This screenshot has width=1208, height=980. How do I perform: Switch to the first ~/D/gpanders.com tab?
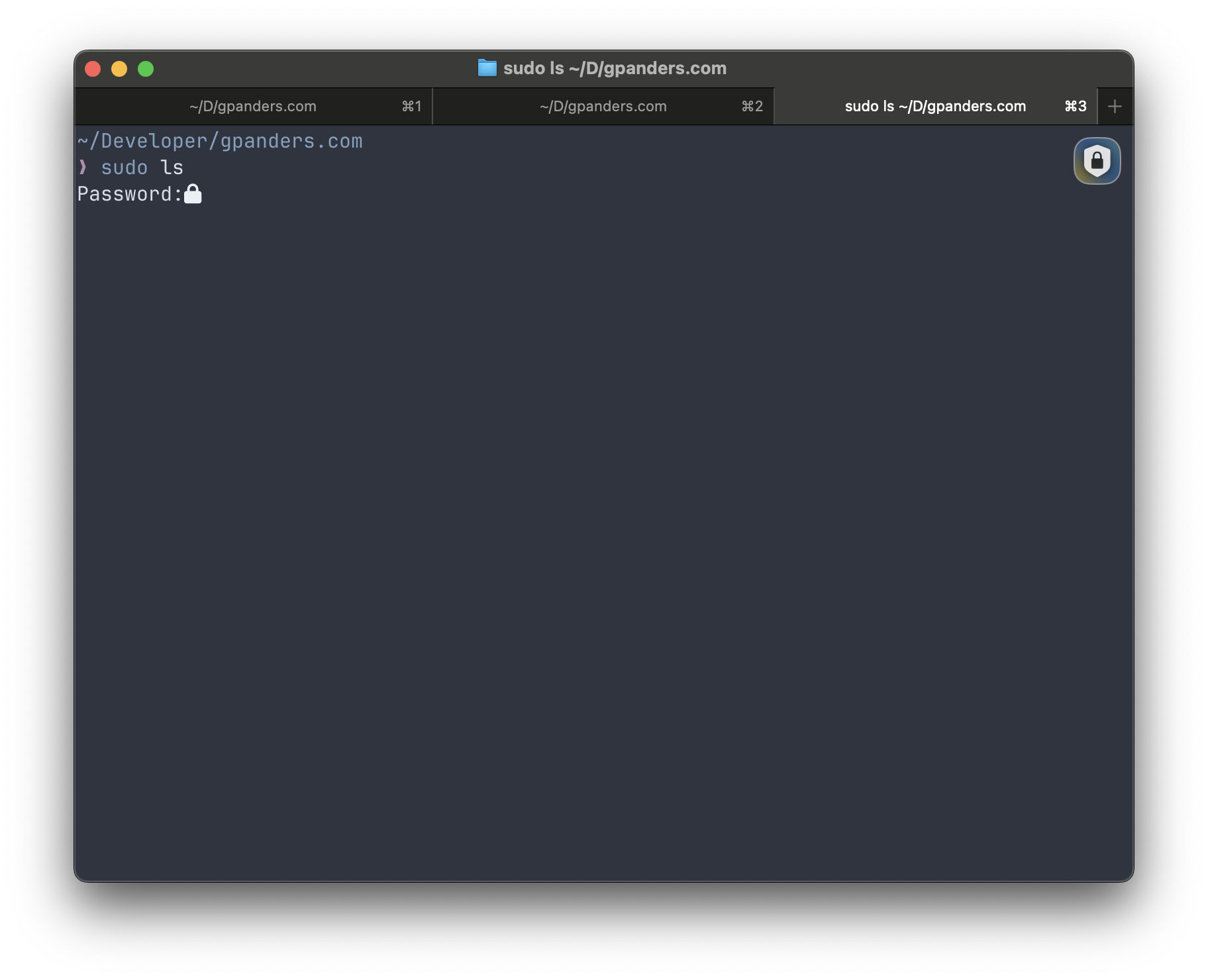pos(253,107)
